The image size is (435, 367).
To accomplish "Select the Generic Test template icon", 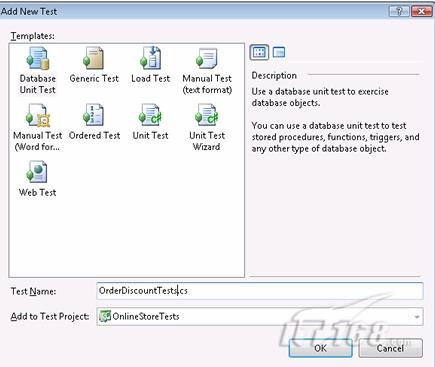I will 94,59.
